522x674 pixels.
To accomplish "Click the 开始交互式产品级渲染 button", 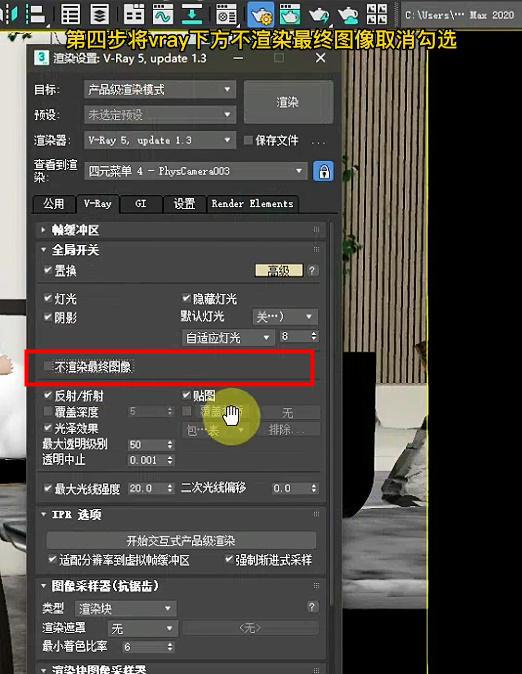I will [x=181, y=541].
